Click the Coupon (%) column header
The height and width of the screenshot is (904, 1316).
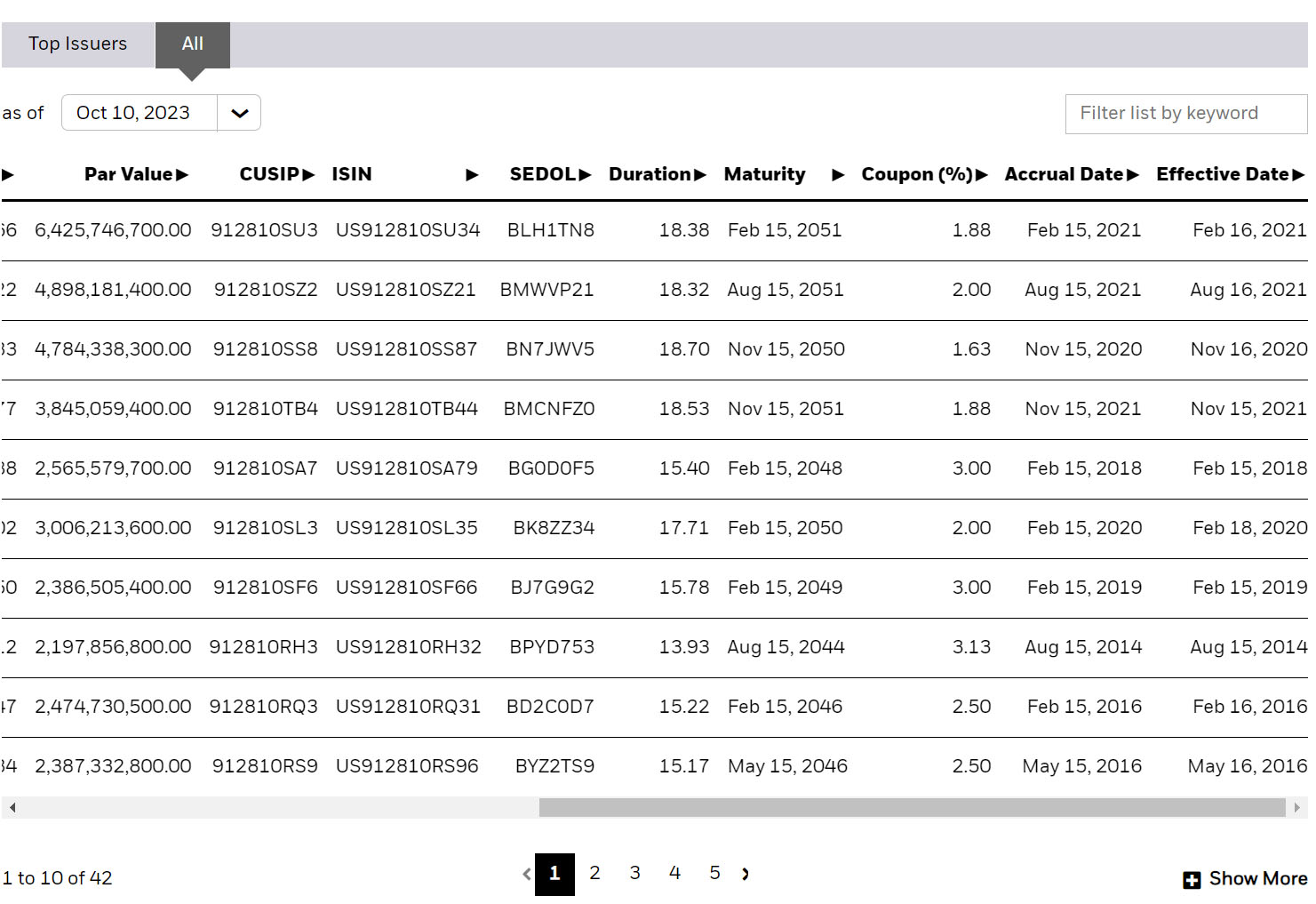917,174
